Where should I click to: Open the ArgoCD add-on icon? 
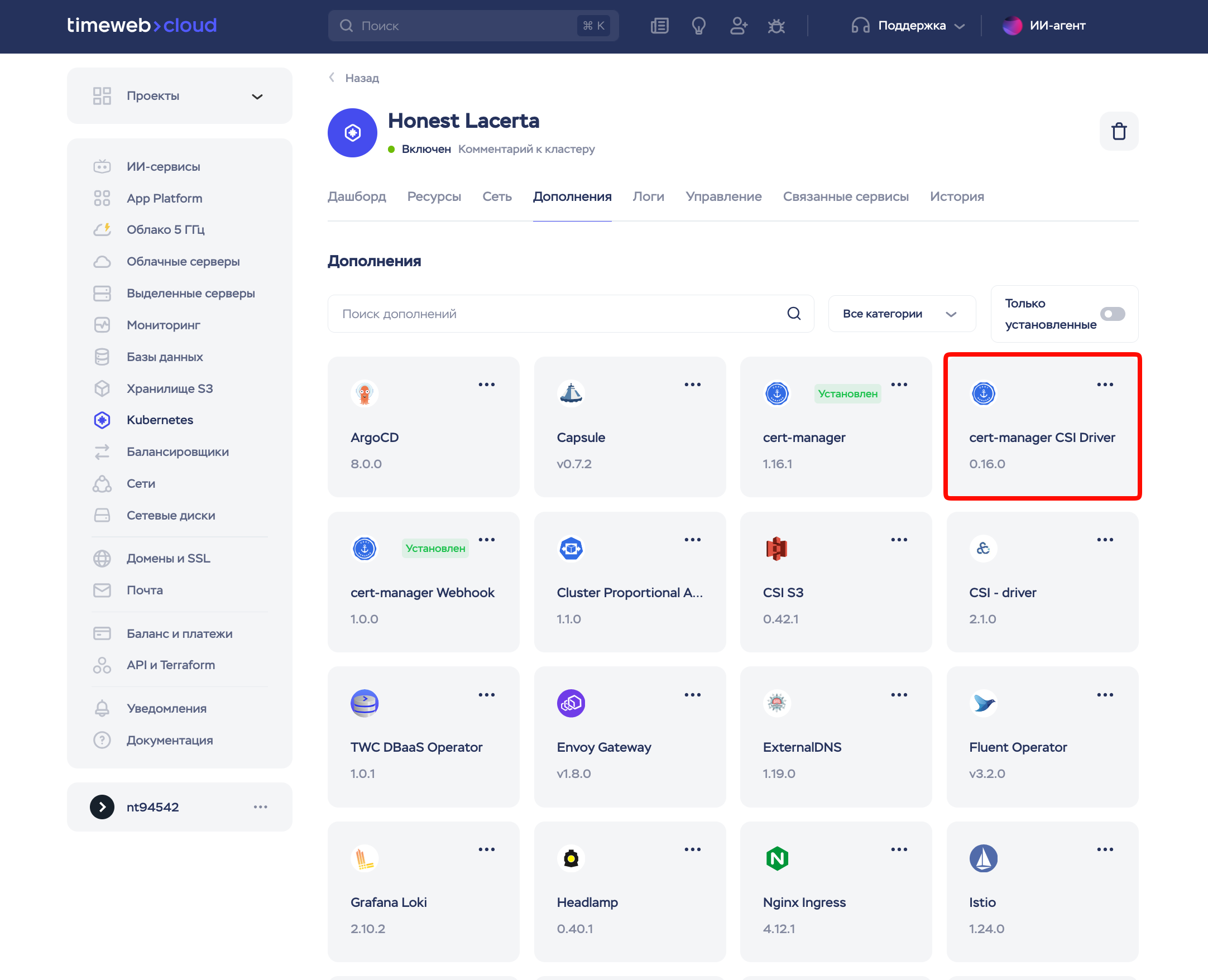click(365, 393)
